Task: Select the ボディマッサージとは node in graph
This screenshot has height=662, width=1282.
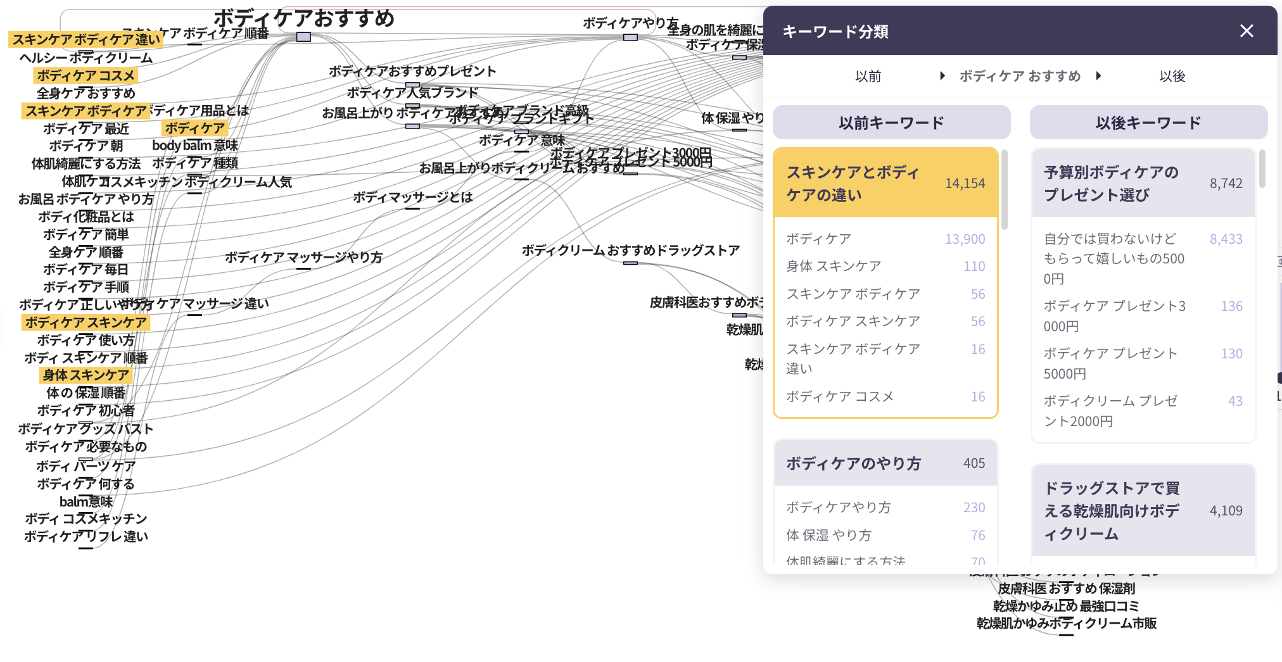Action: [x=412, y=198]
